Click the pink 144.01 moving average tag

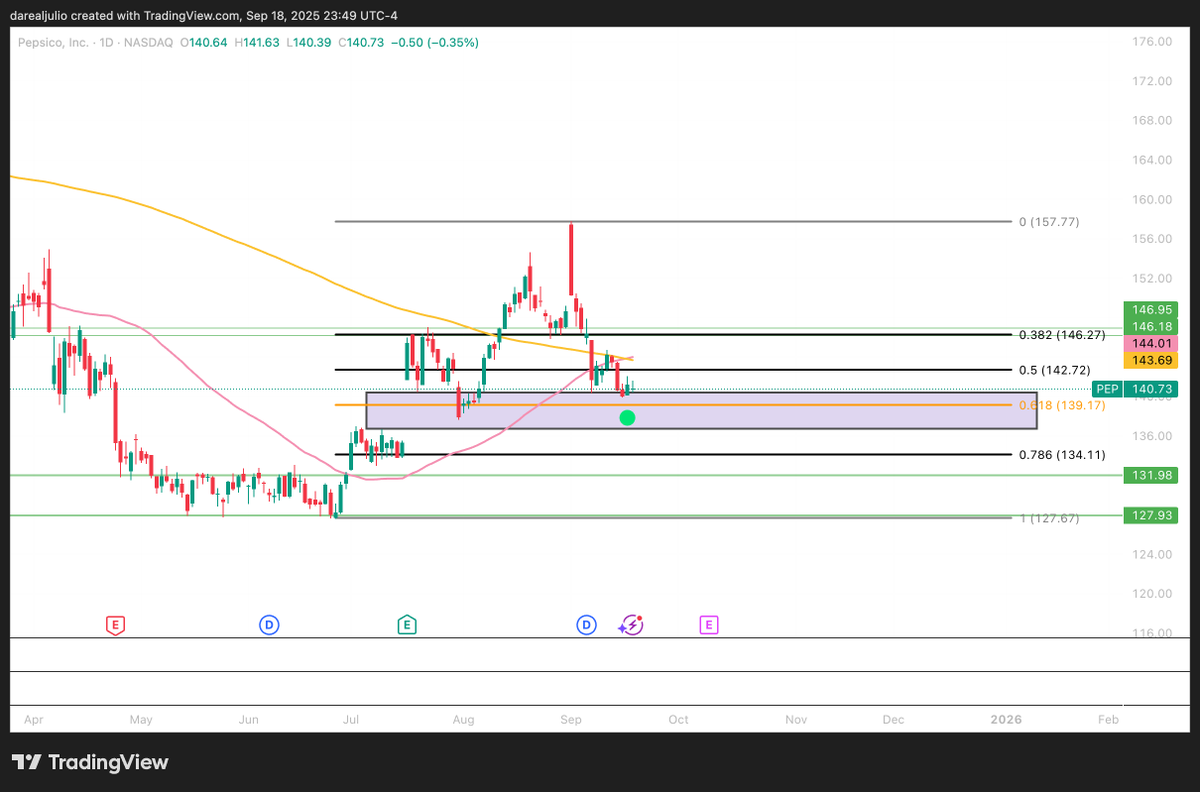click(x=1150, y=343)
